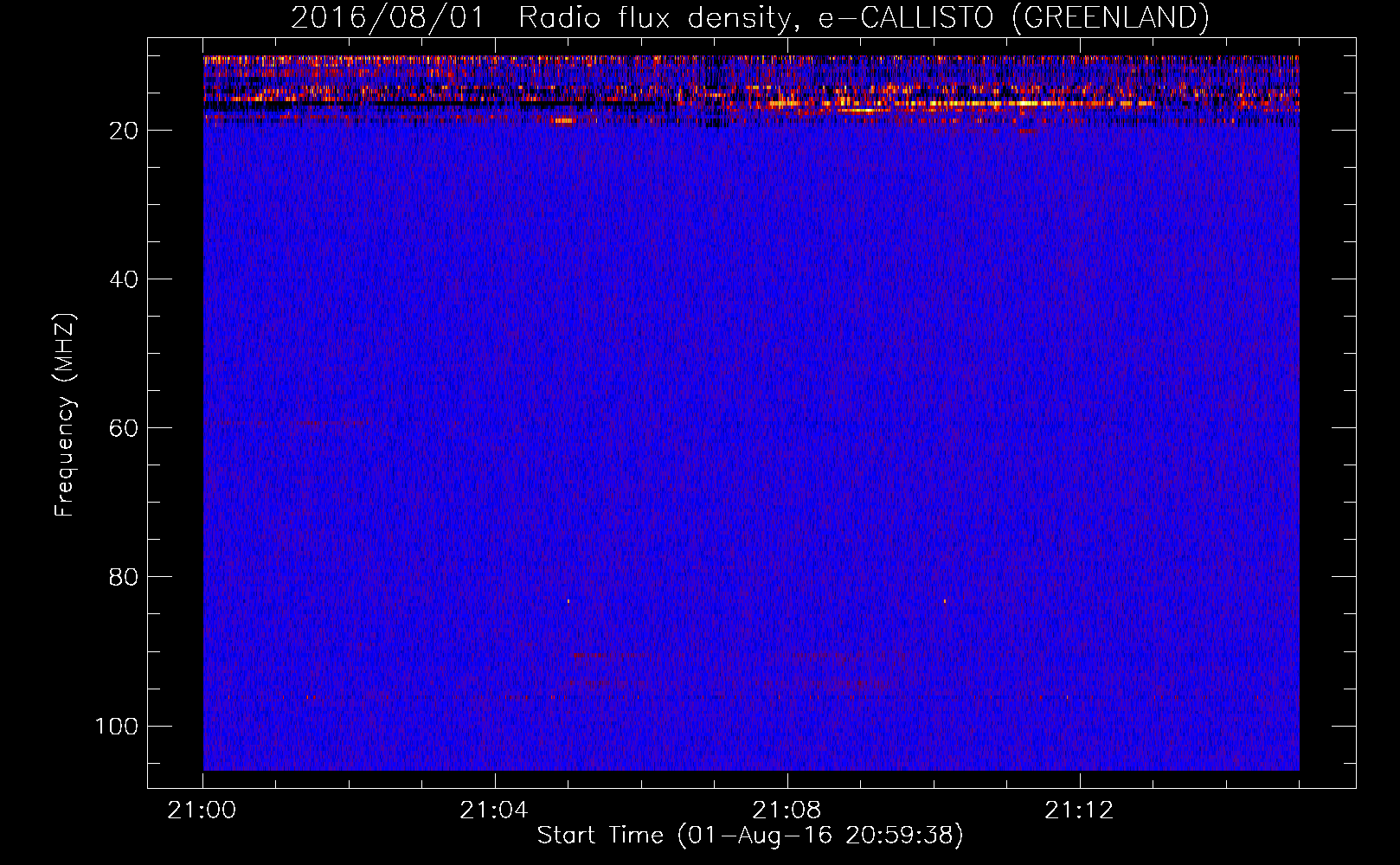Click the 21:04 time tick label

(494, 811)
